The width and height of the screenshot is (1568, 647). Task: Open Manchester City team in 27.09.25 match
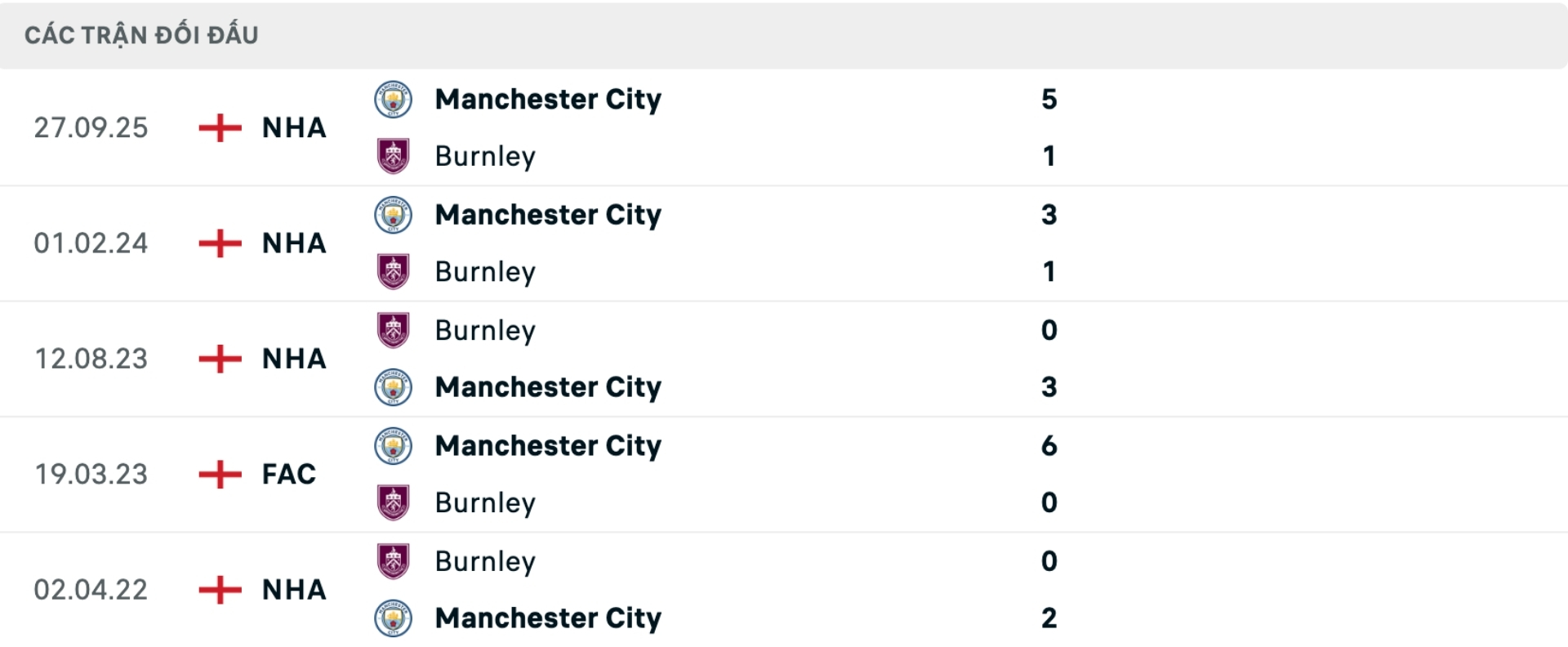coord(548,100)
